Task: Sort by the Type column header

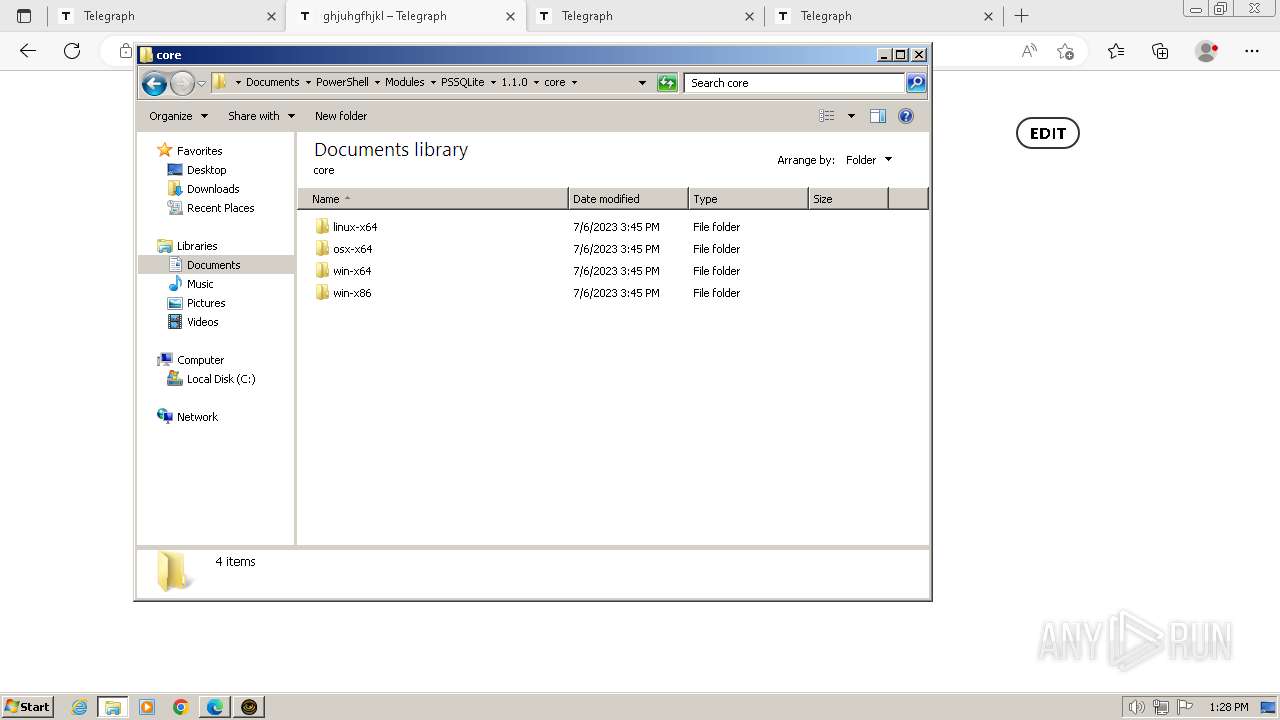Action: (x=748, y=199)
